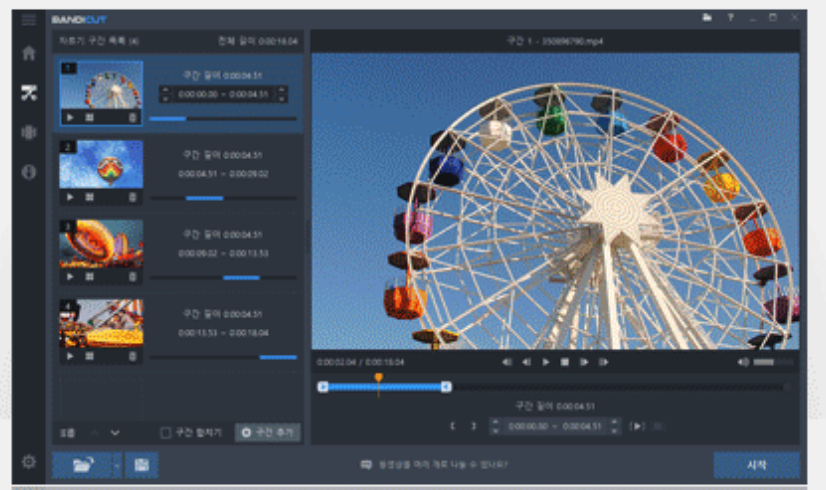Viewport: 826px width, 490px height.
Task: Open a video file with folder button
Action: click(82, 465)
